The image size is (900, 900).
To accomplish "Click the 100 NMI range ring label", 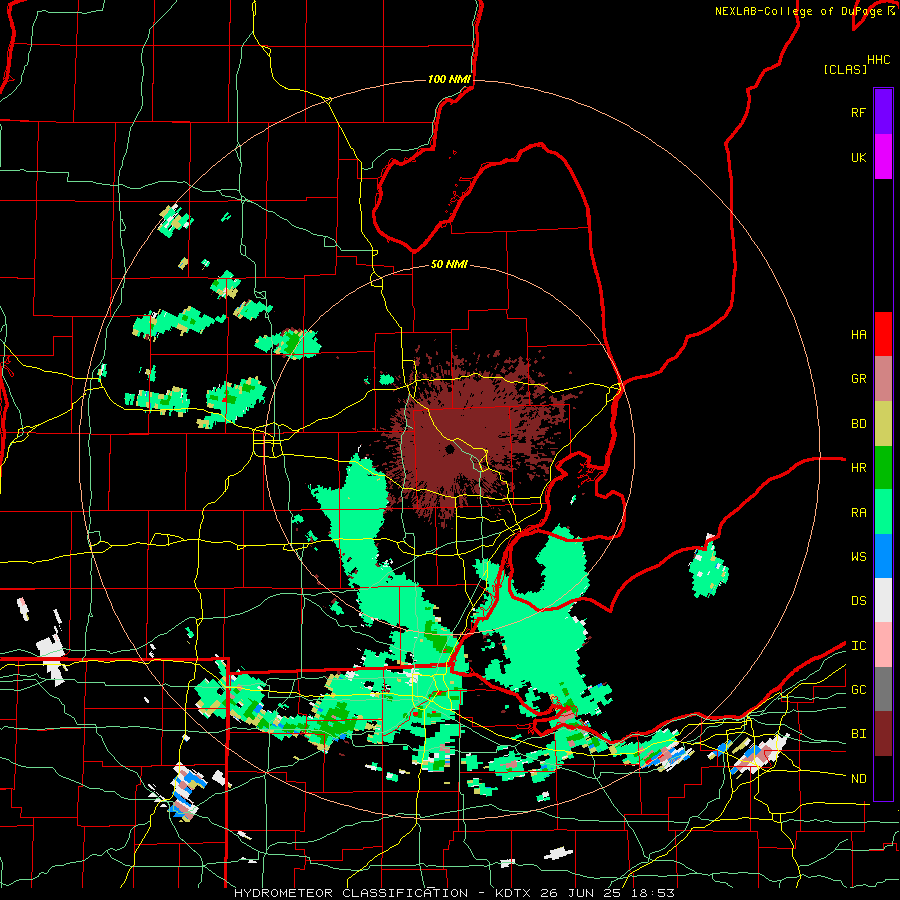I will (x=449, y=79).
